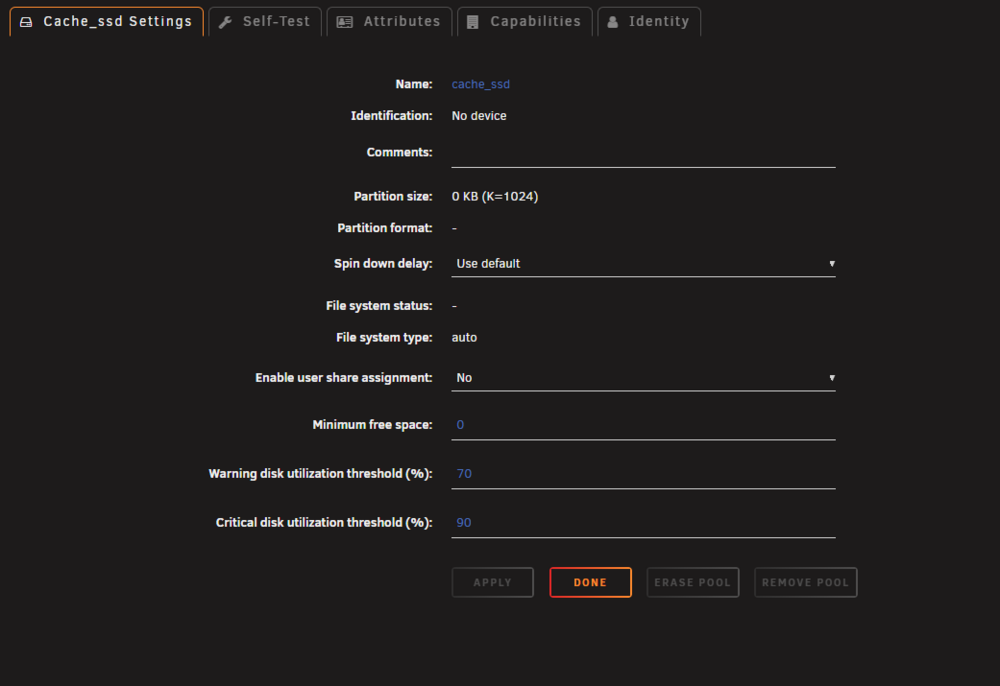Open the Capabilities tab
The image size is (1000, 686).
(x=525, y=22)
